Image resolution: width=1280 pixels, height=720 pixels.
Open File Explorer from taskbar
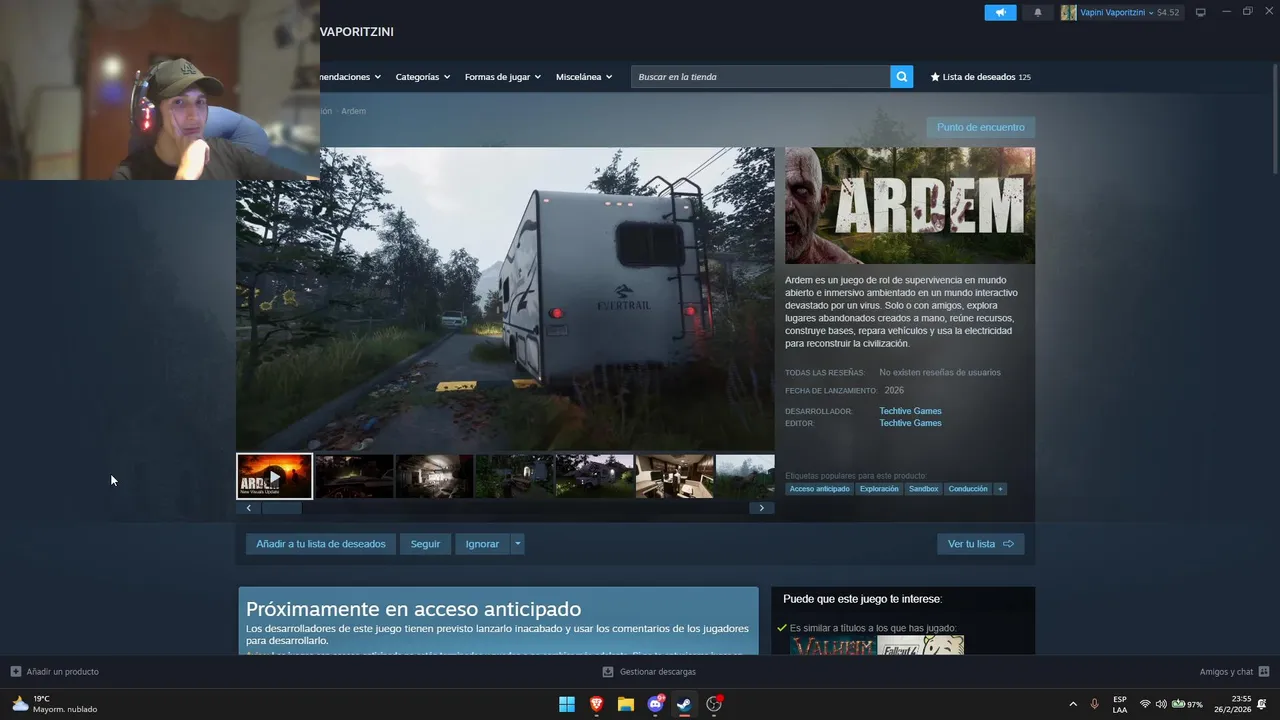pos(626,704)
